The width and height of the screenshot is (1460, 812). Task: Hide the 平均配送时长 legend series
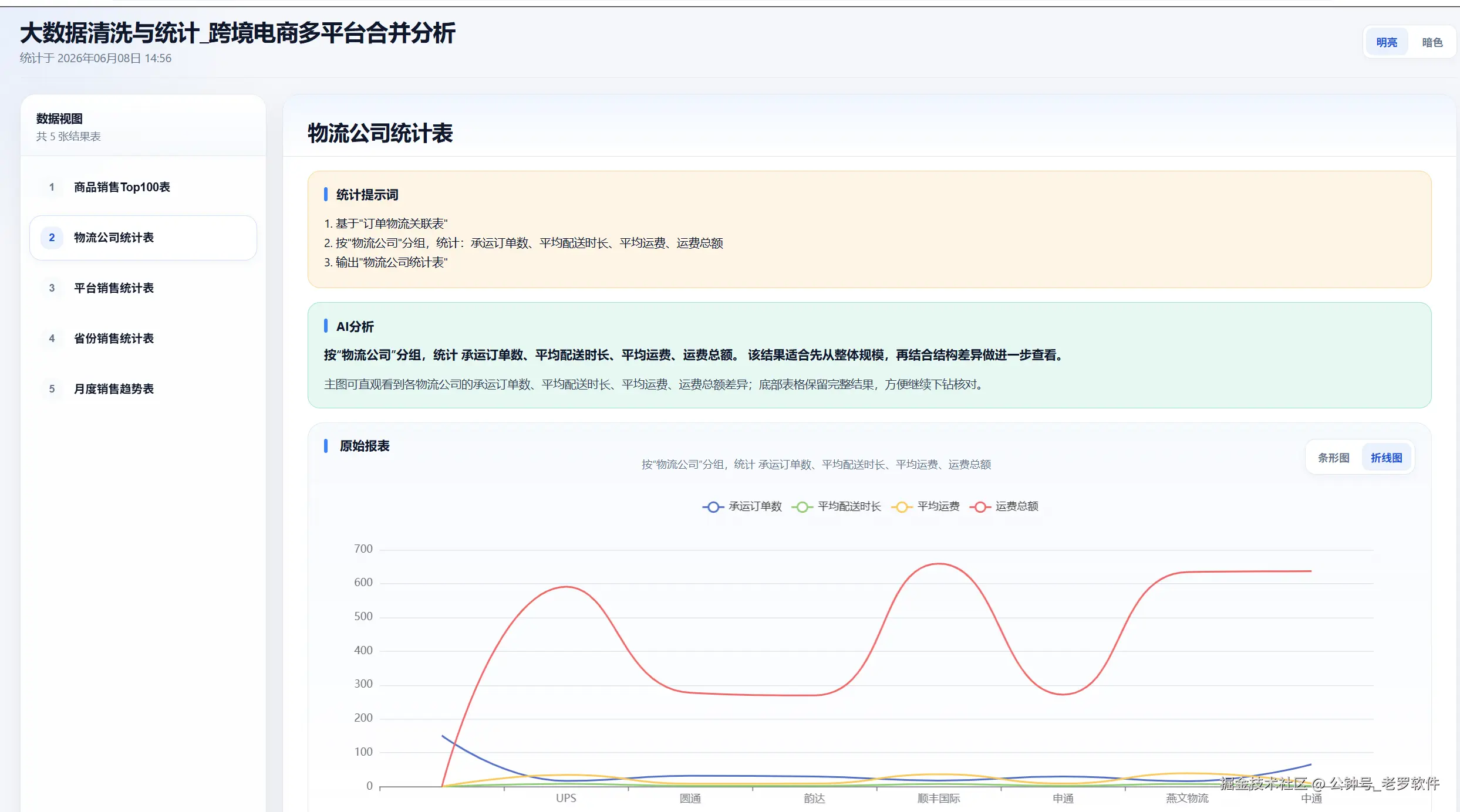point(836,506)
